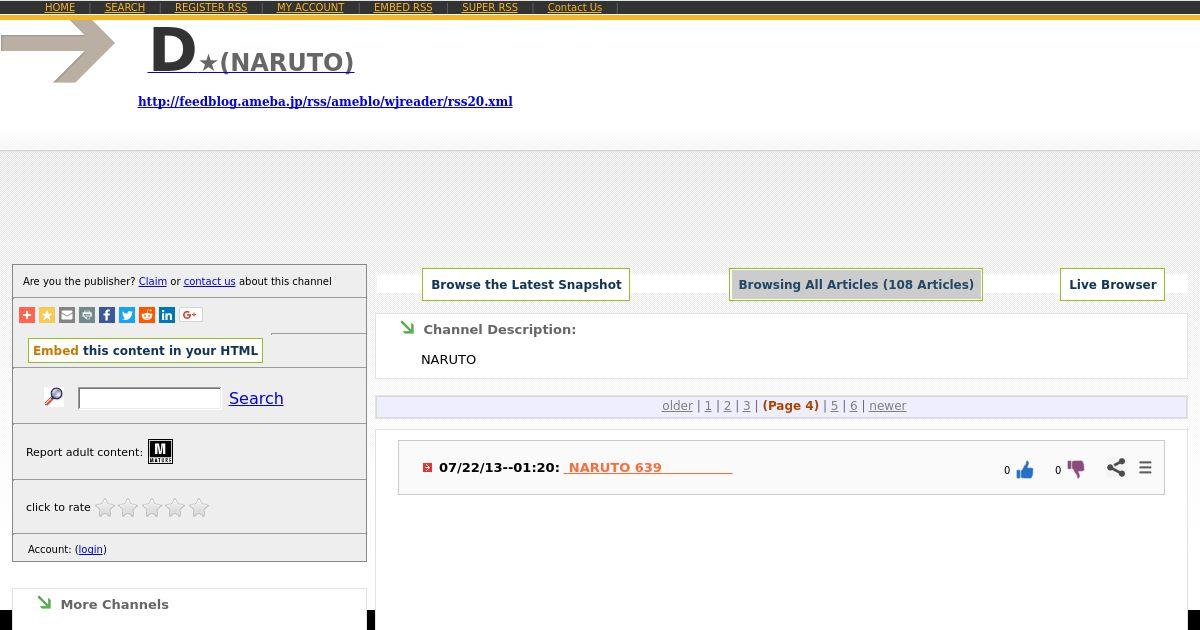This screenshot has width=1200, height=630.
Task: Go to newer articles page
Action: pos(888,406)
